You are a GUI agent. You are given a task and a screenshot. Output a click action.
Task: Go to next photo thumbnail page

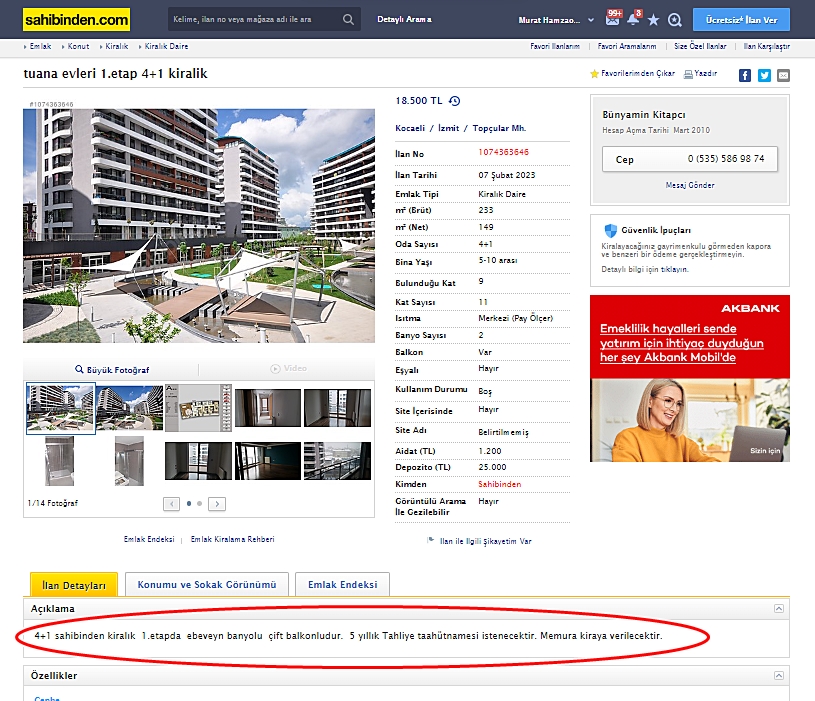click(x=217, y=504)
